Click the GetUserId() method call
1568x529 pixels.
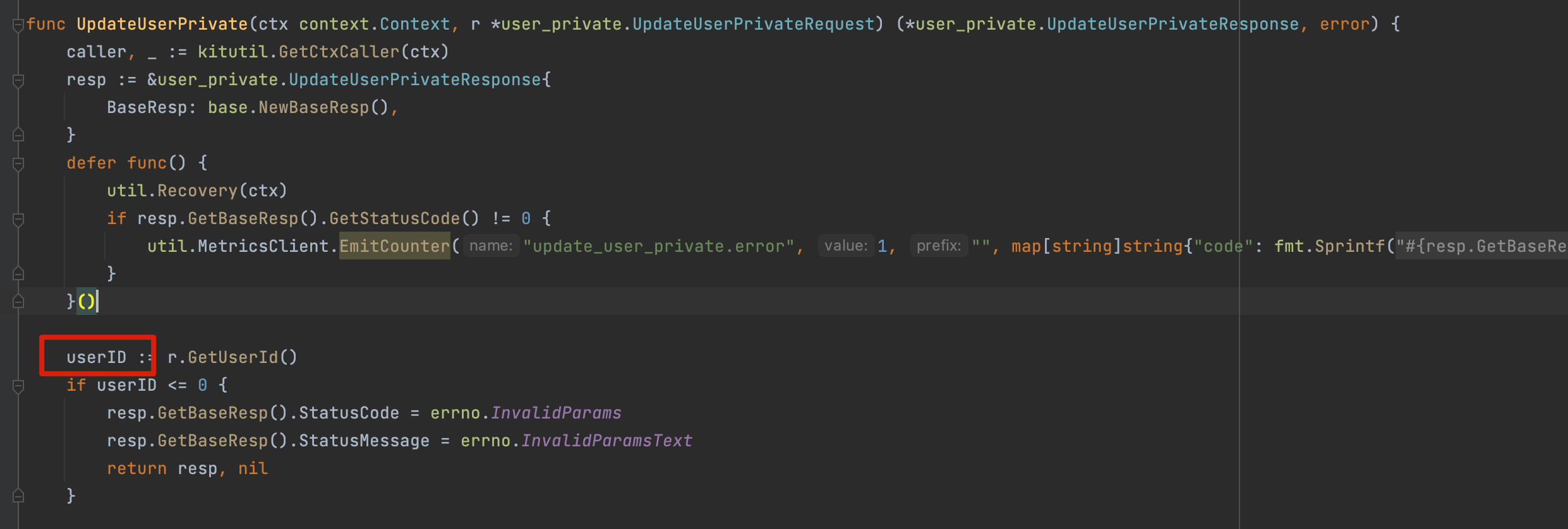(243, 357)
